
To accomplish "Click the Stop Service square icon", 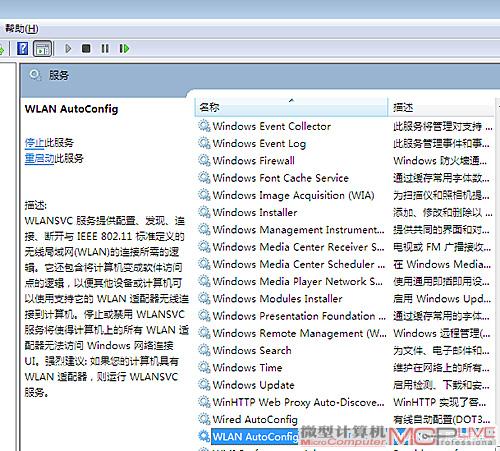I will [86, 49].
